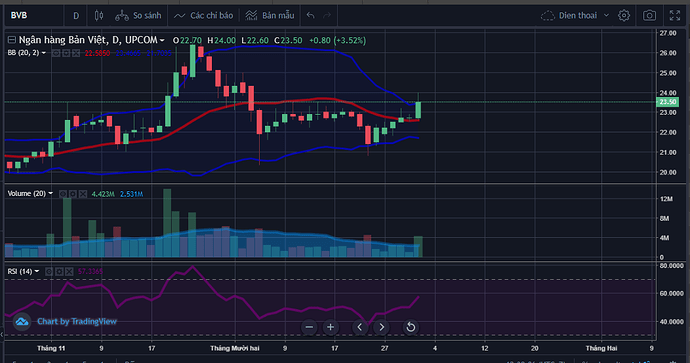Open Volume (20) dropdown menu

coord(51,193)
